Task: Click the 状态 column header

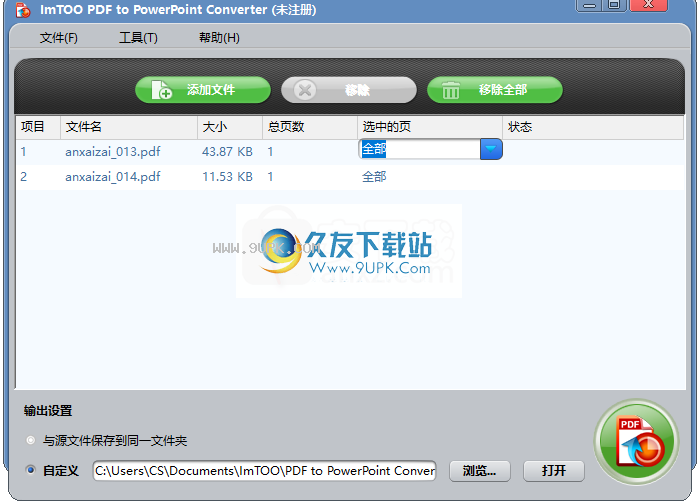Action: pos(593,127)
